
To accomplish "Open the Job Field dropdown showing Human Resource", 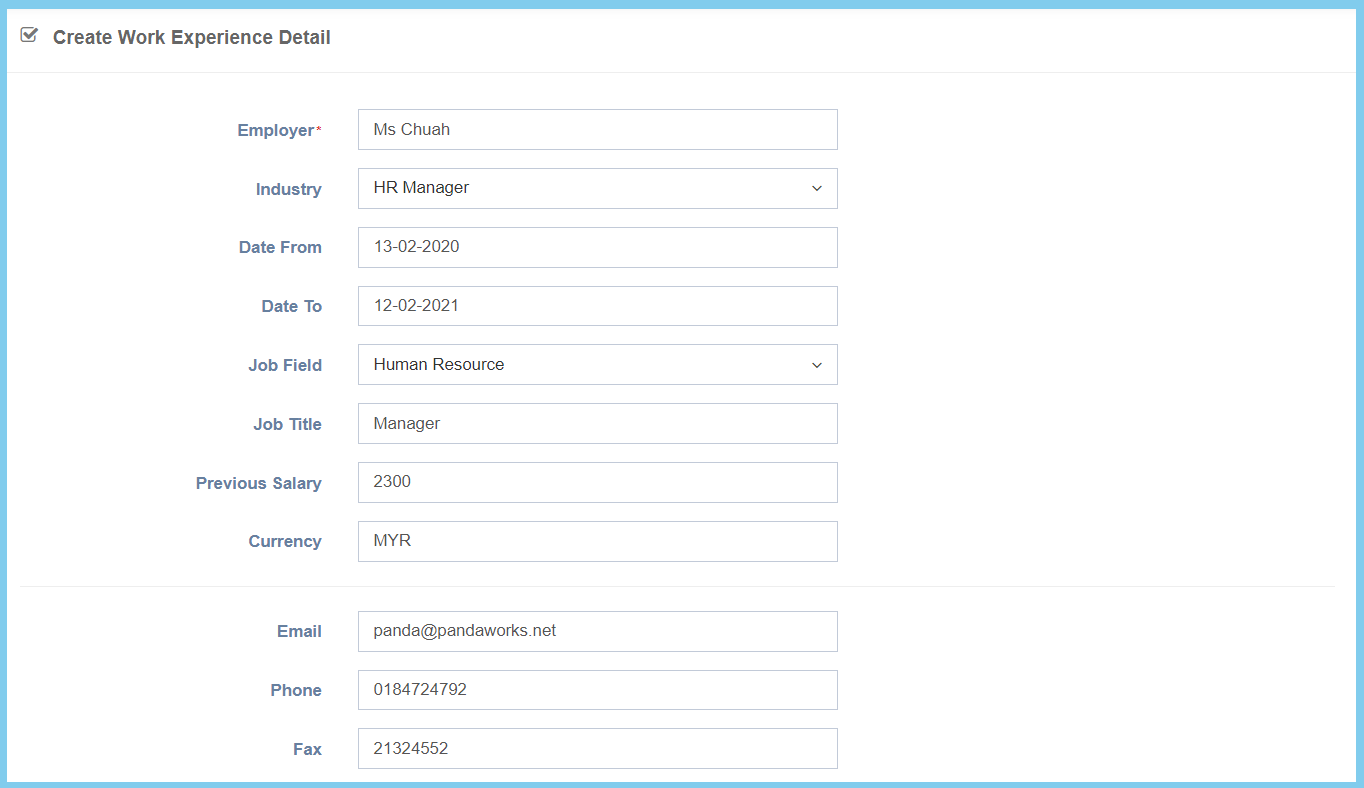I will pos(597,365).
